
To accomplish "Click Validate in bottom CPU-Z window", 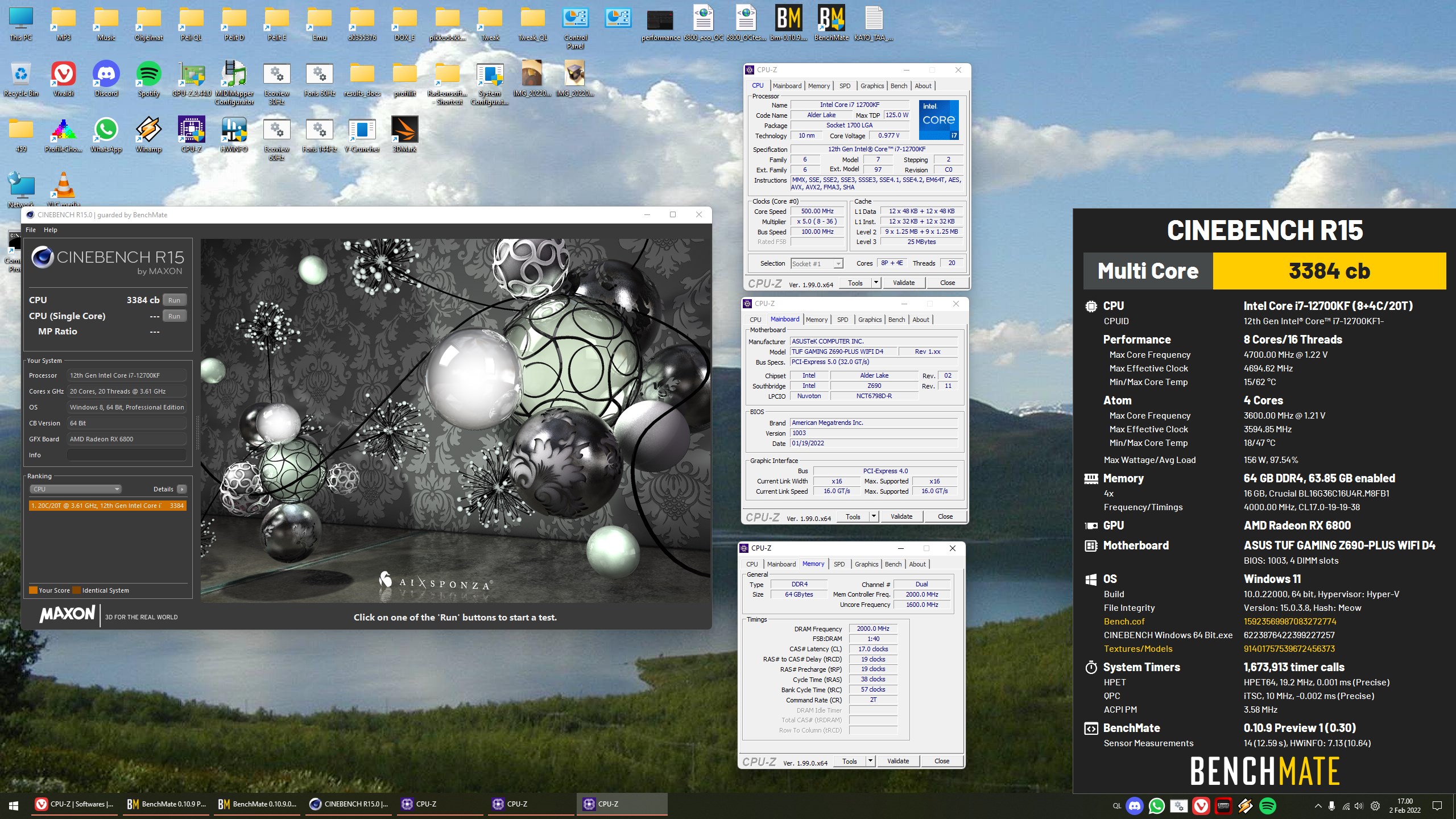I will (x=898, y=761).
